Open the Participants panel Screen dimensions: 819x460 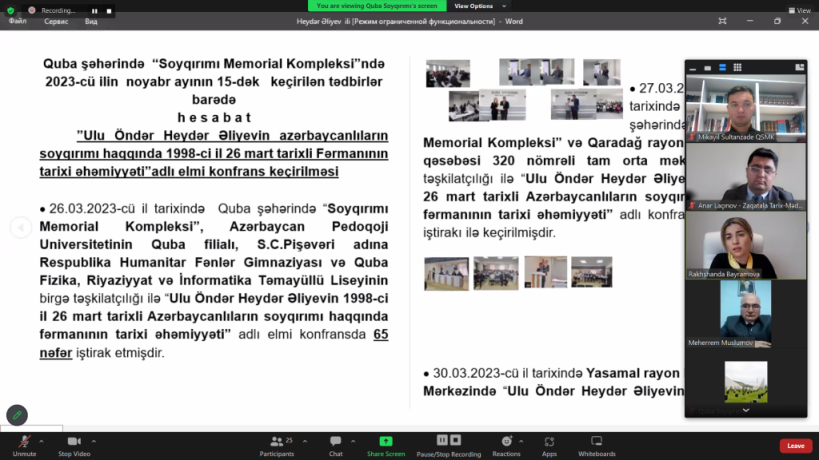[x=277, y=446]
